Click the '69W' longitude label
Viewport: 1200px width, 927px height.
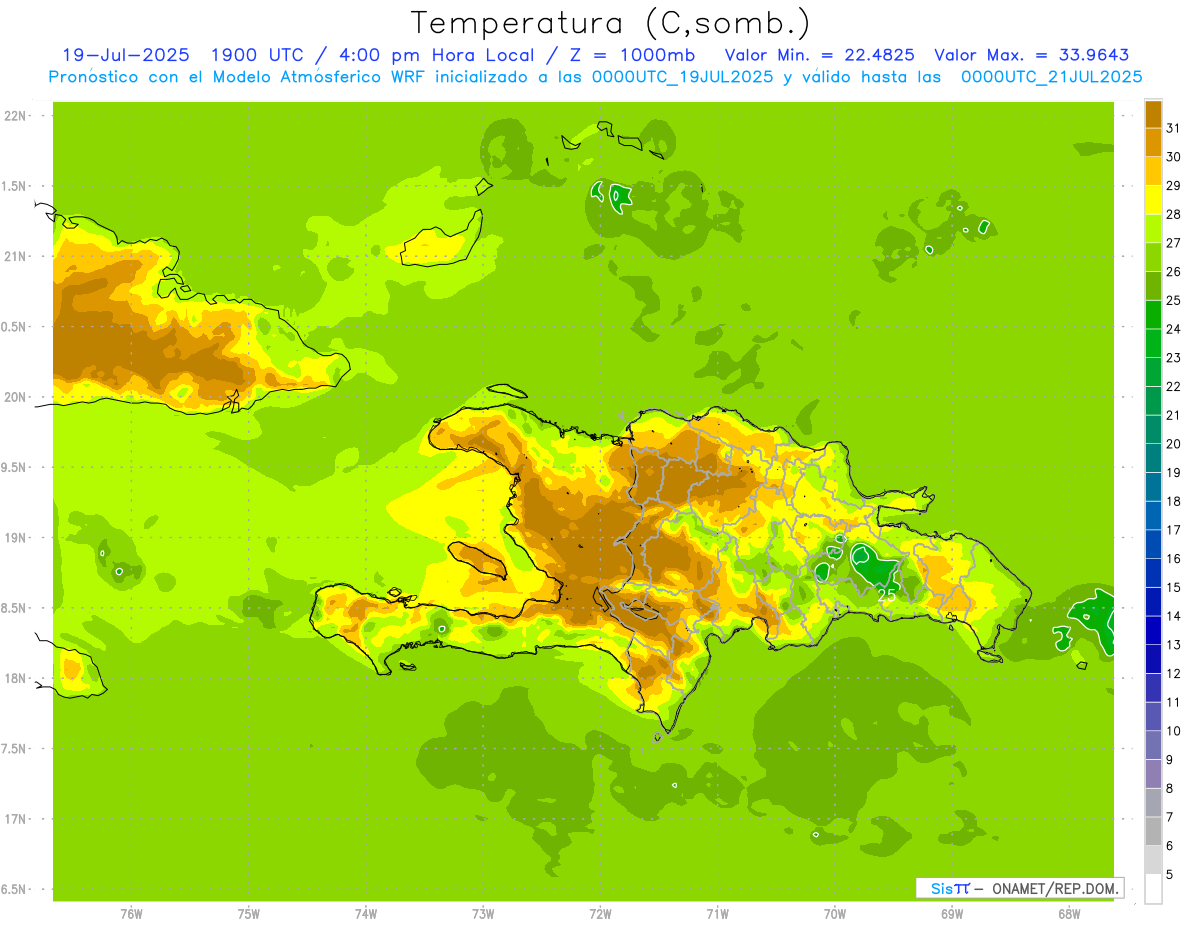tap(952, 914)
